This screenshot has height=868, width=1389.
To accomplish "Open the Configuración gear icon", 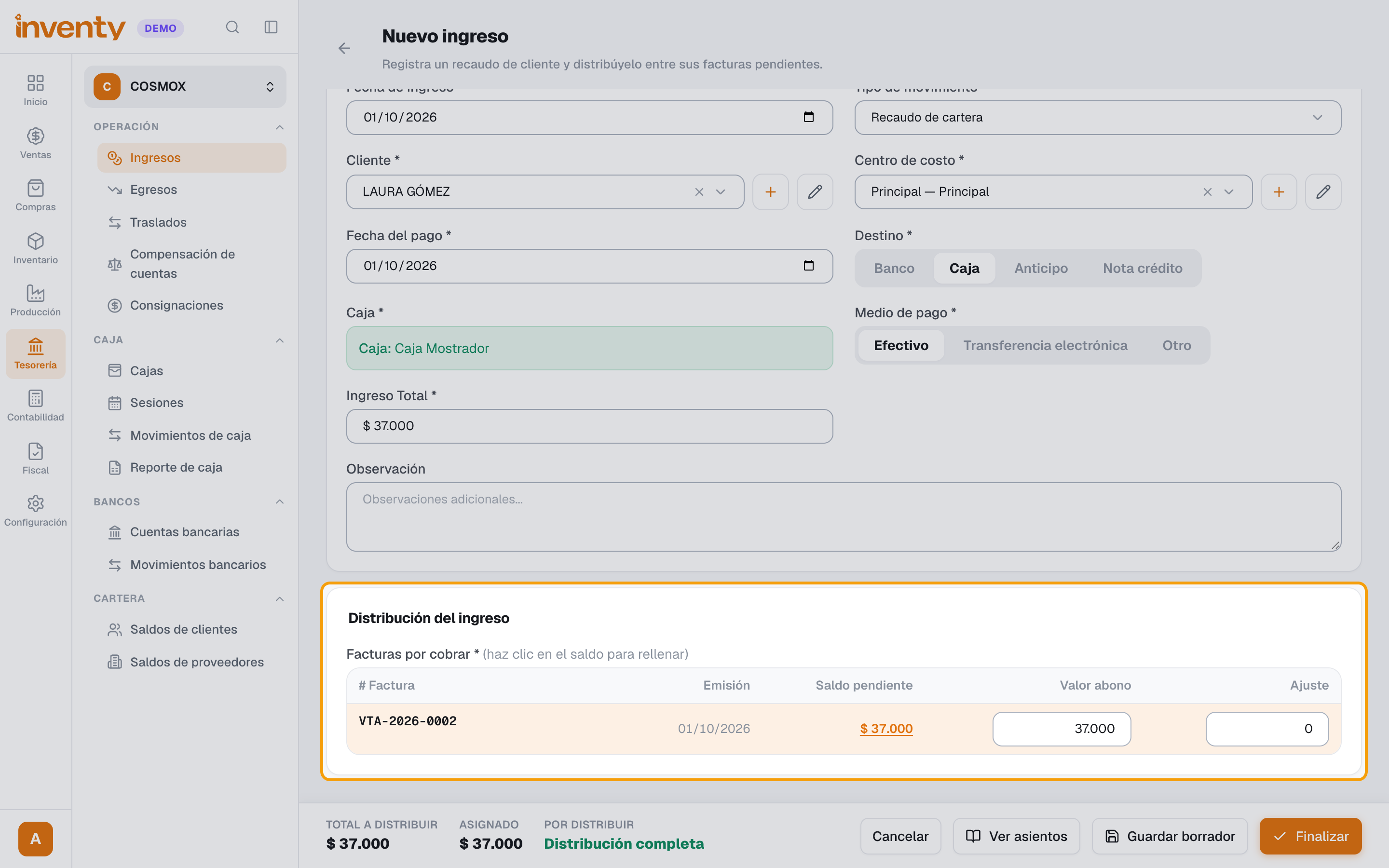I will point(36,510).
